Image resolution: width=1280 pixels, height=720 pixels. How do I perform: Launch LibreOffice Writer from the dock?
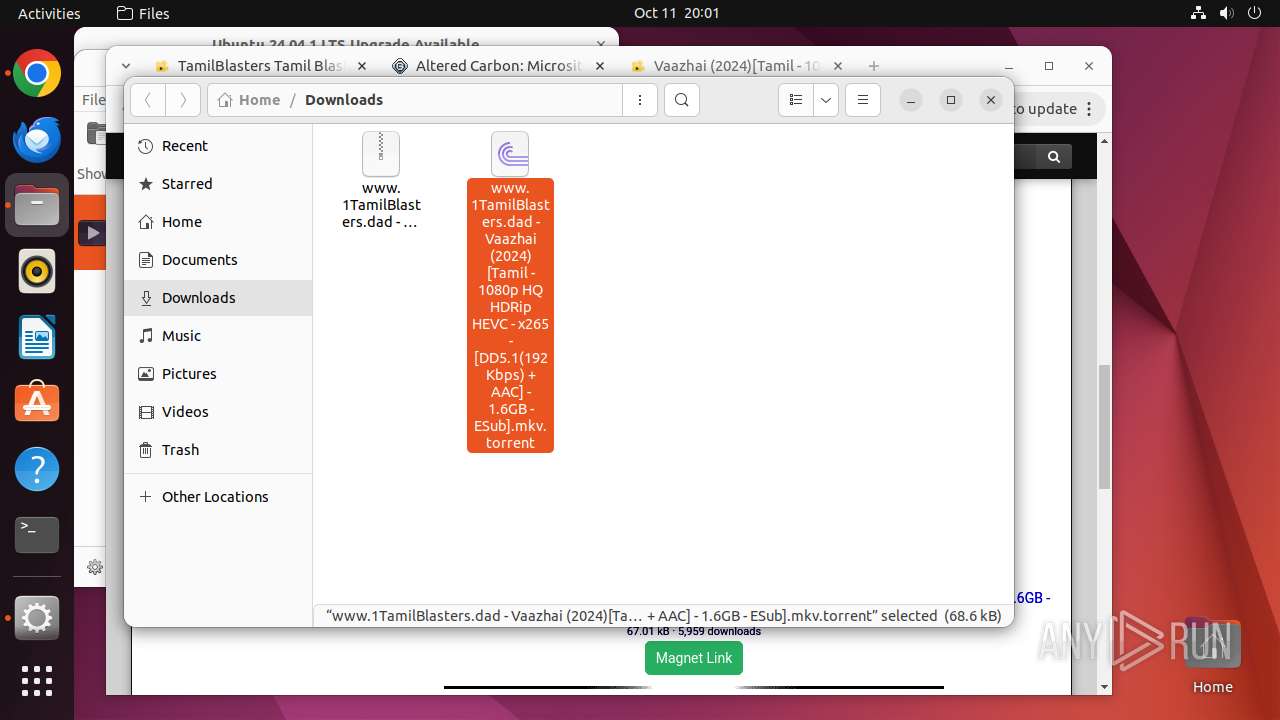click(37, 337)
